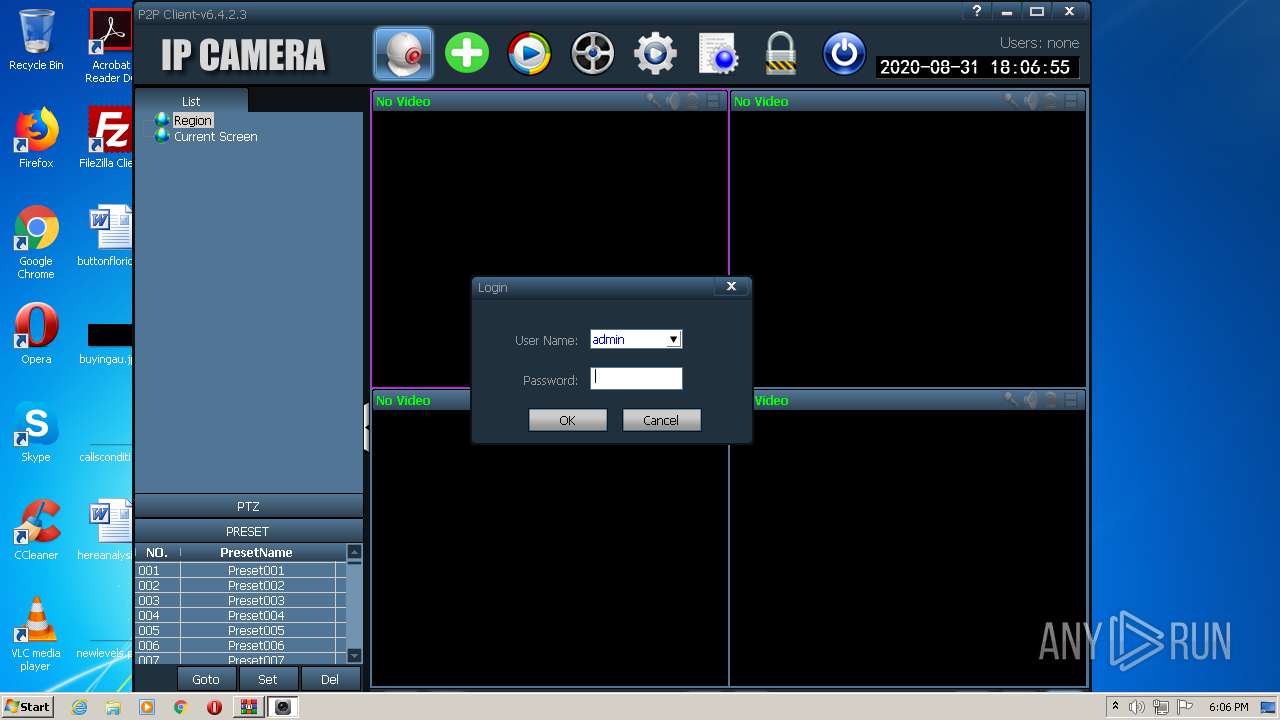This screenshot has width=1280, height=720.
Task: Click the PresetName column header
Action: (x=256, y=552)
